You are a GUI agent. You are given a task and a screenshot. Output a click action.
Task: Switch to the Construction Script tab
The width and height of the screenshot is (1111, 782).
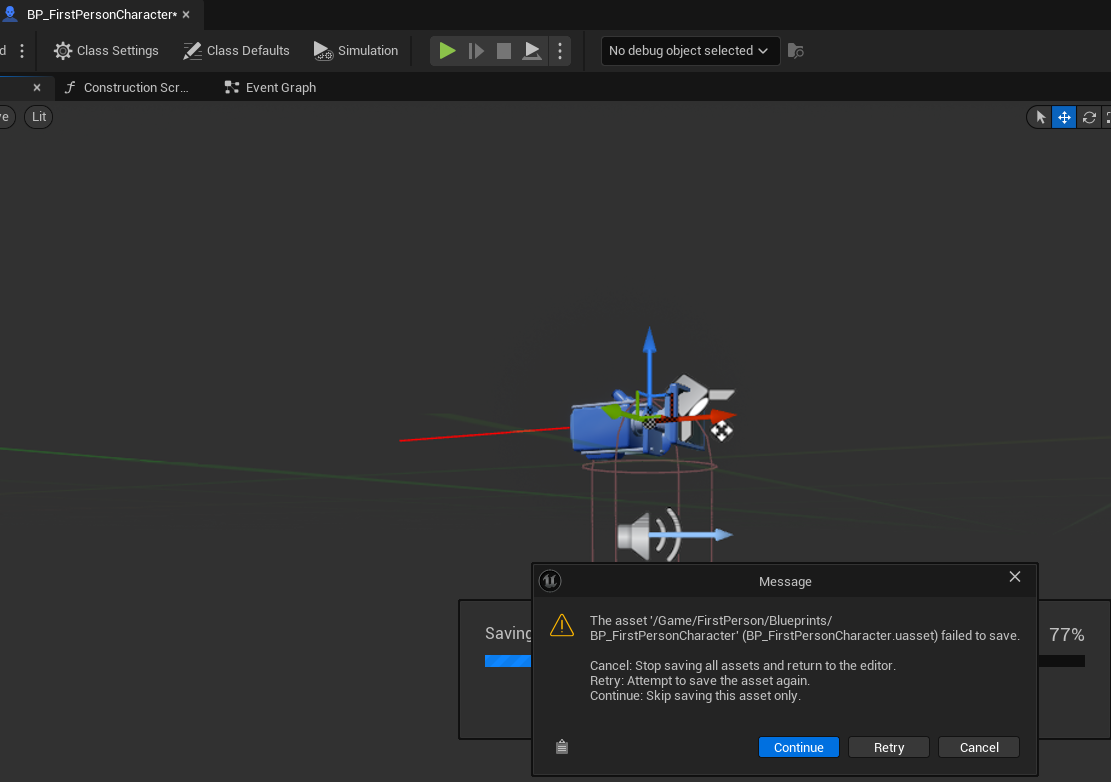(127, 88)
